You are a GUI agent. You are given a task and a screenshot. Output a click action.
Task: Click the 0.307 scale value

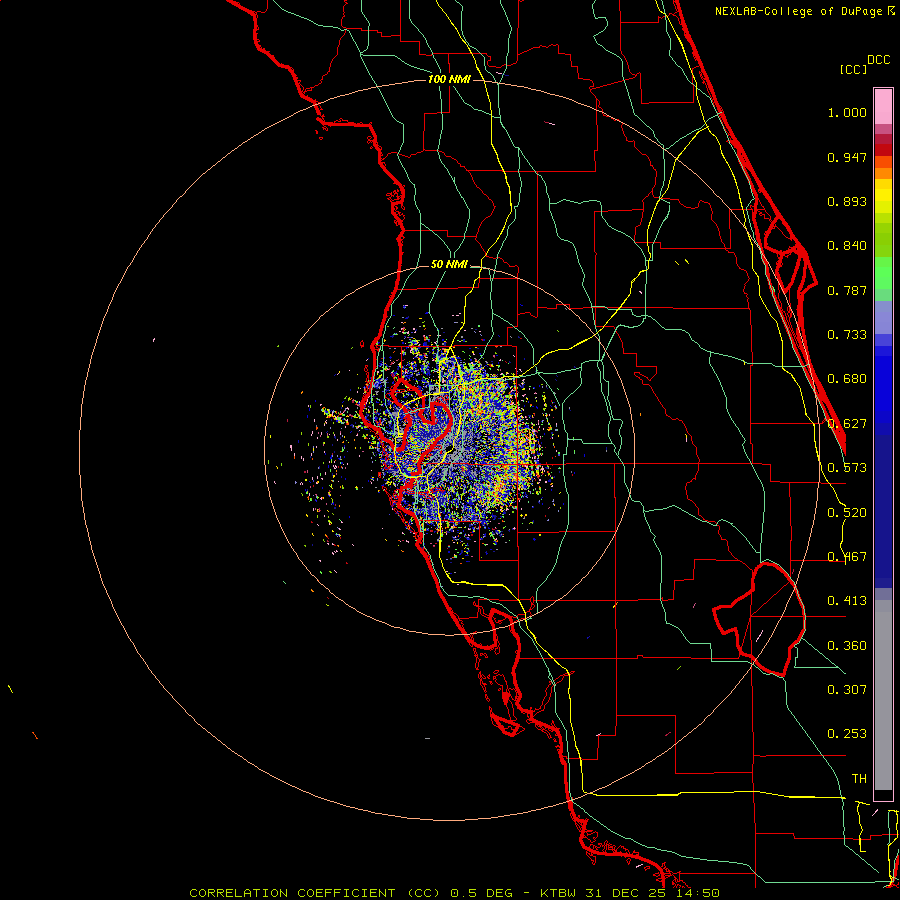[x=847, y=690]
